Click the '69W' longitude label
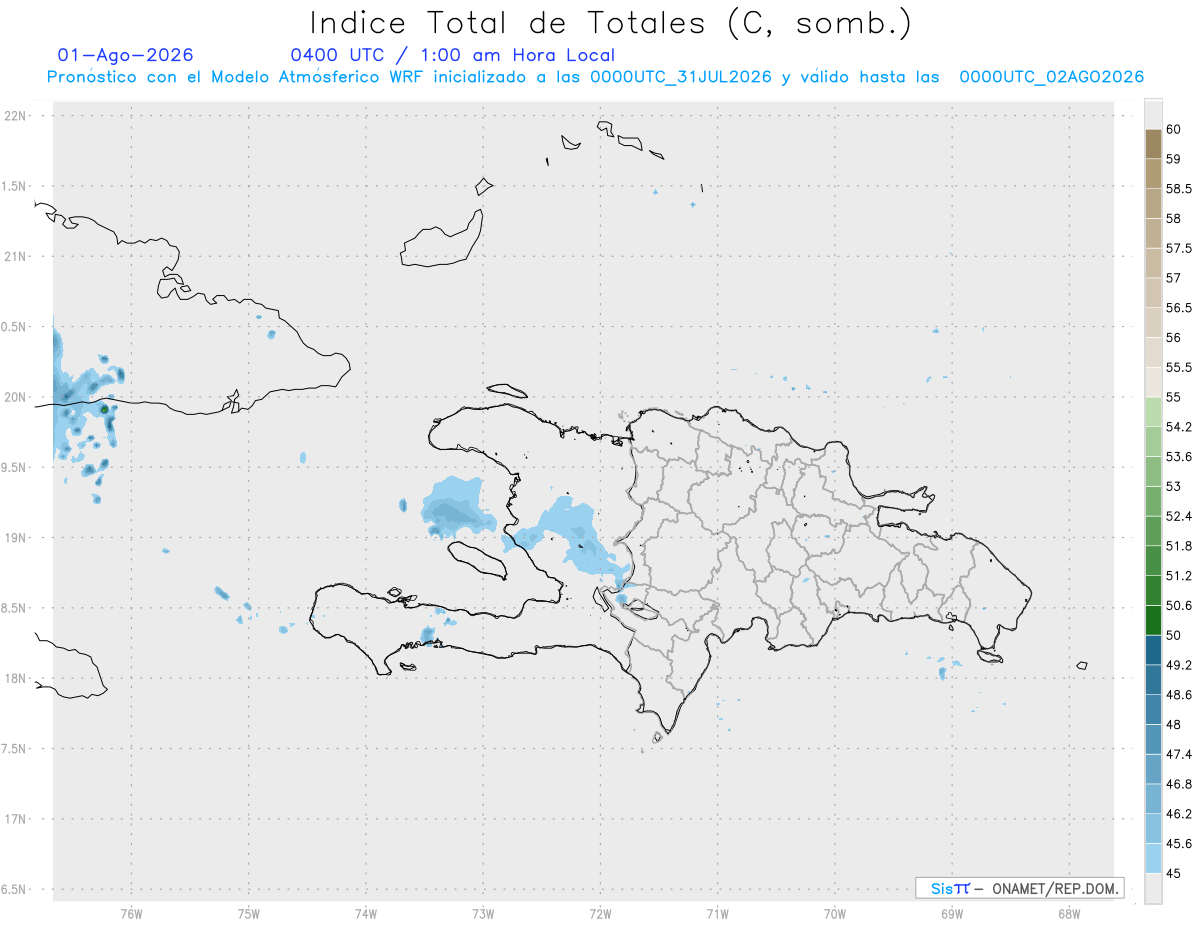1200x927 pixels. click(952, 912)
